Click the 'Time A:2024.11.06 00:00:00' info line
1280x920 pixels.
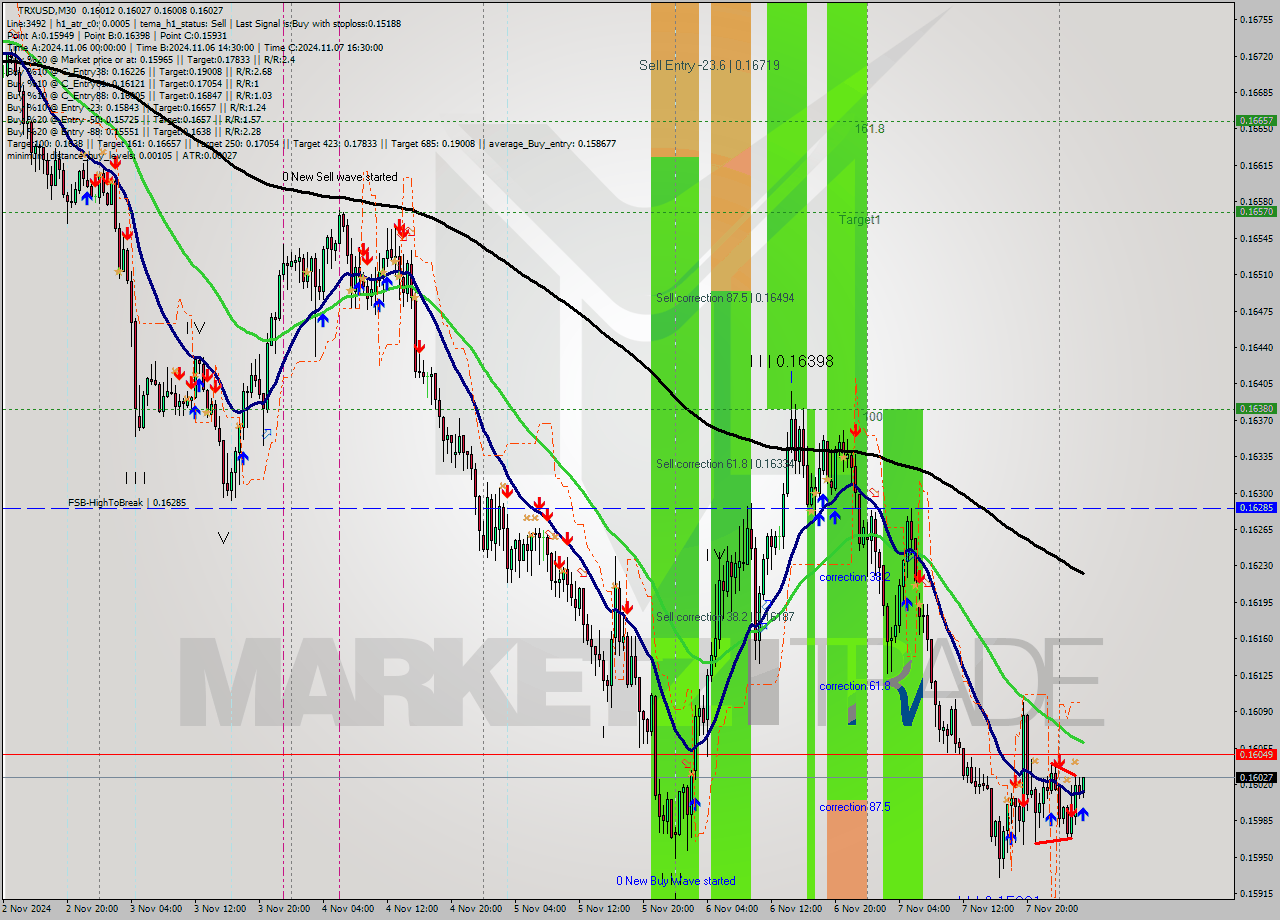point(194,47)
